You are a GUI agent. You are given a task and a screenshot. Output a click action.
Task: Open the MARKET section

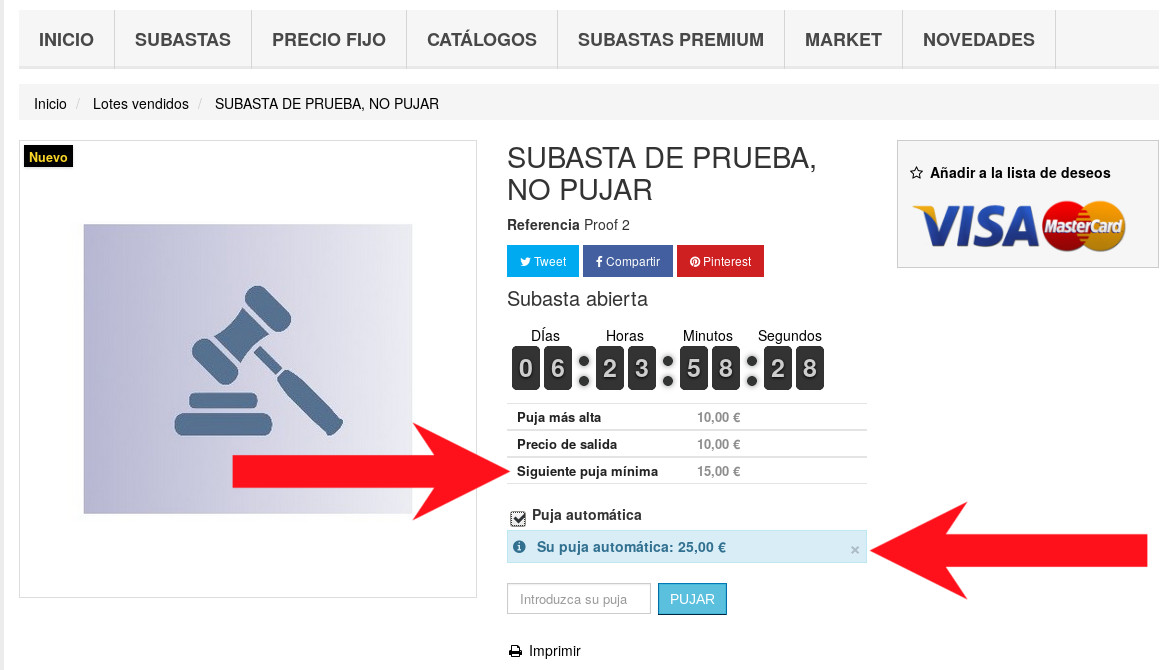click(x=843, y=40)
